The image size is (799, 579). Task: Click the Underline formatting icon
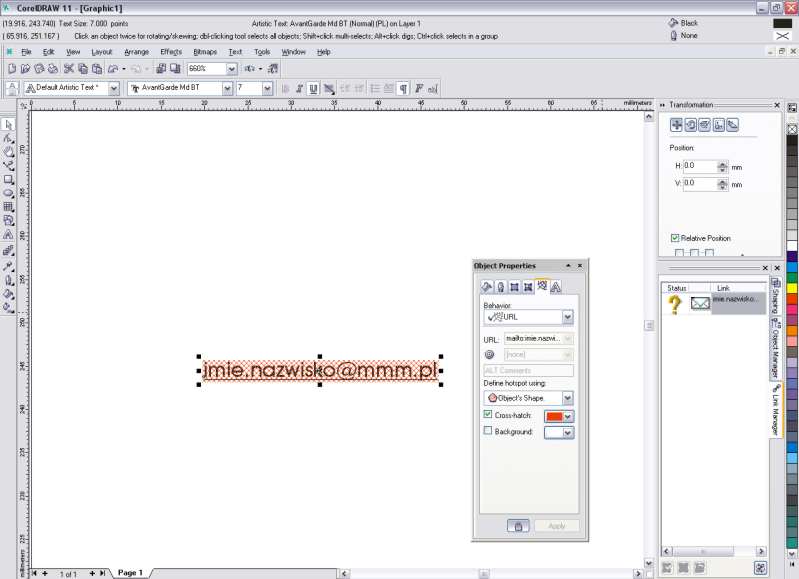[314, 88]
